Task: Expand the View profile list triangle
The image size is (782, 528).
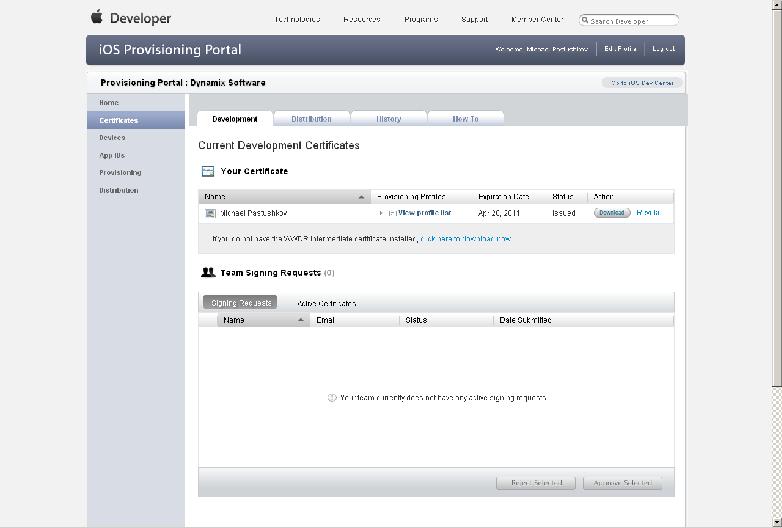Action: point(381,213)
